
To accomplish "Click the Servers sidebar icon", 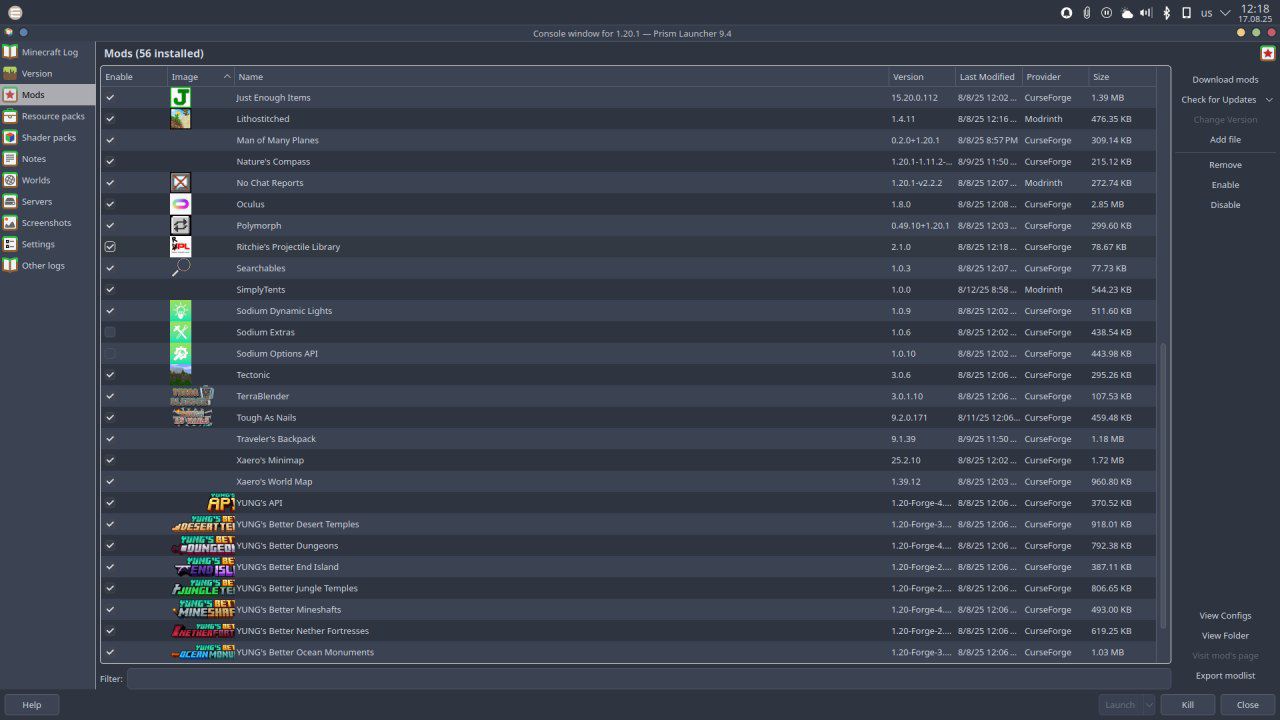I will 10,201.
